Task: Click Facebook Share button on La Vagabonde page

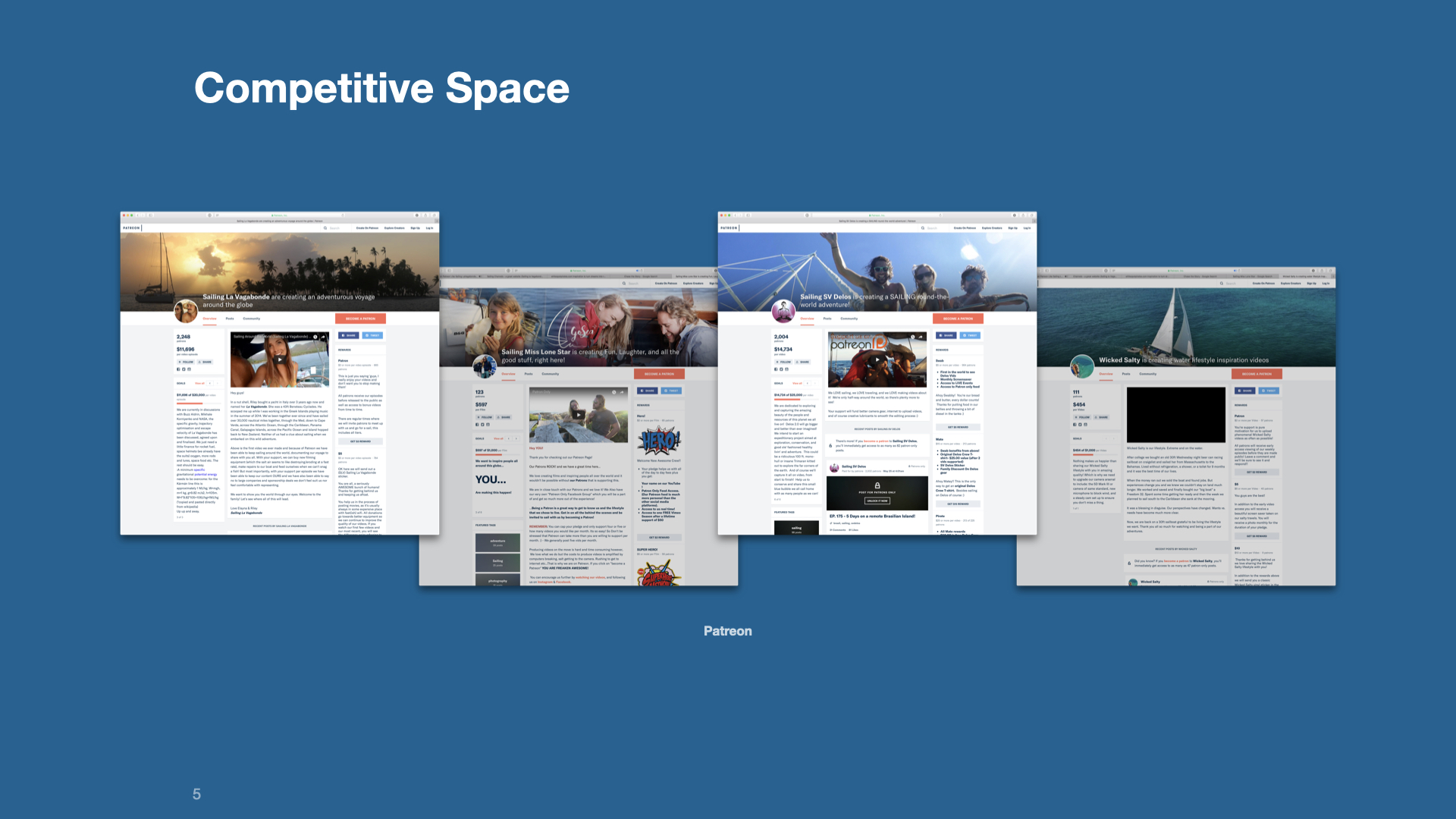Action: coord(349,335)
